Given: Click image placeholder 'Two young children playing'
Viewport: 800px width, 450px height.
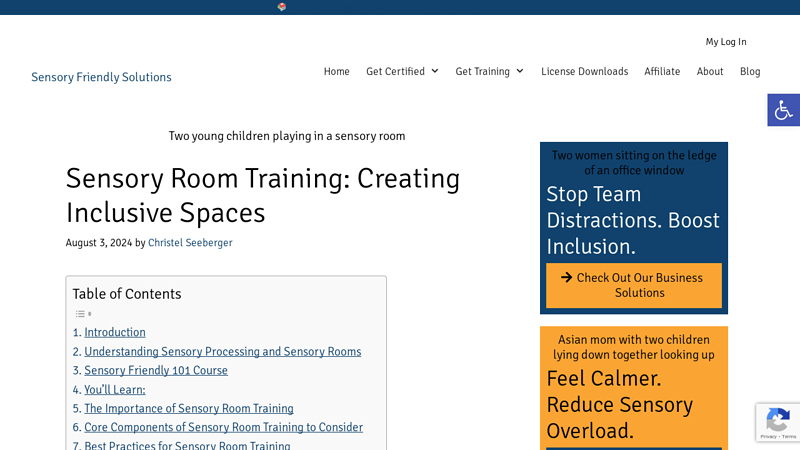Looking at the screenshot, I should 287,136.
